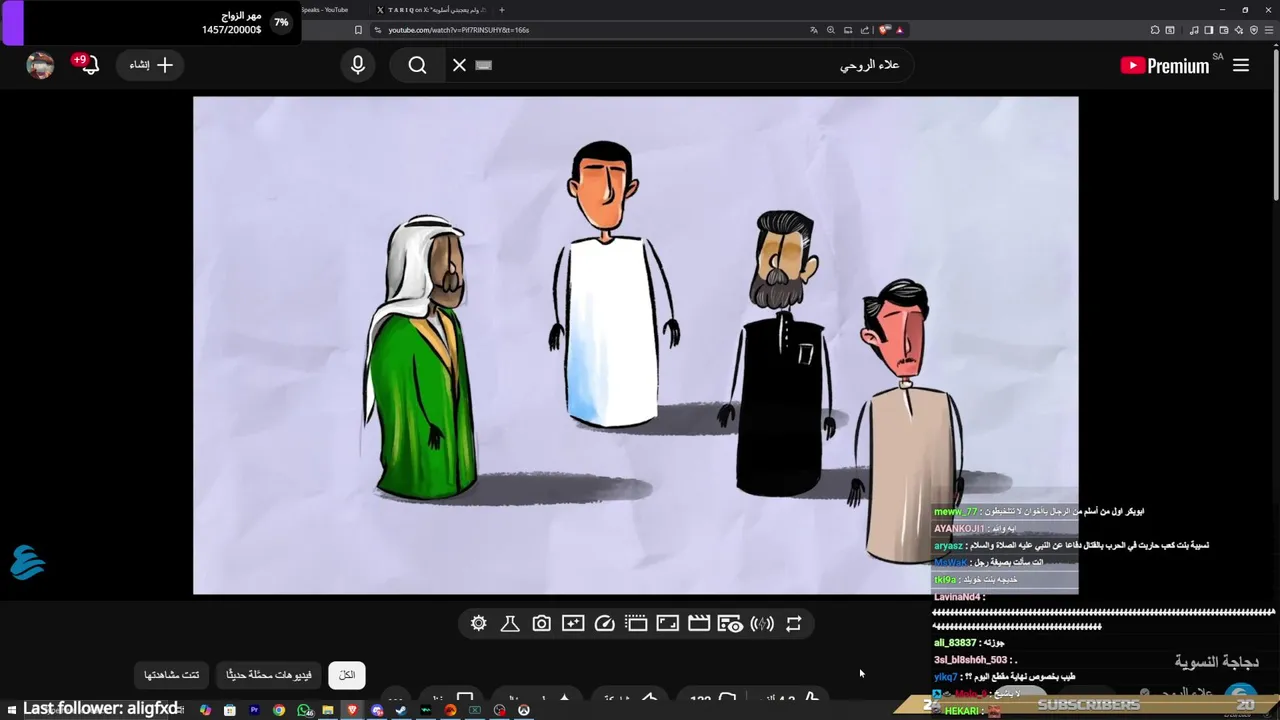Viewport: 1280px width, 720px height.
Task: Open a new browser tab
Action: coord(502,10)
